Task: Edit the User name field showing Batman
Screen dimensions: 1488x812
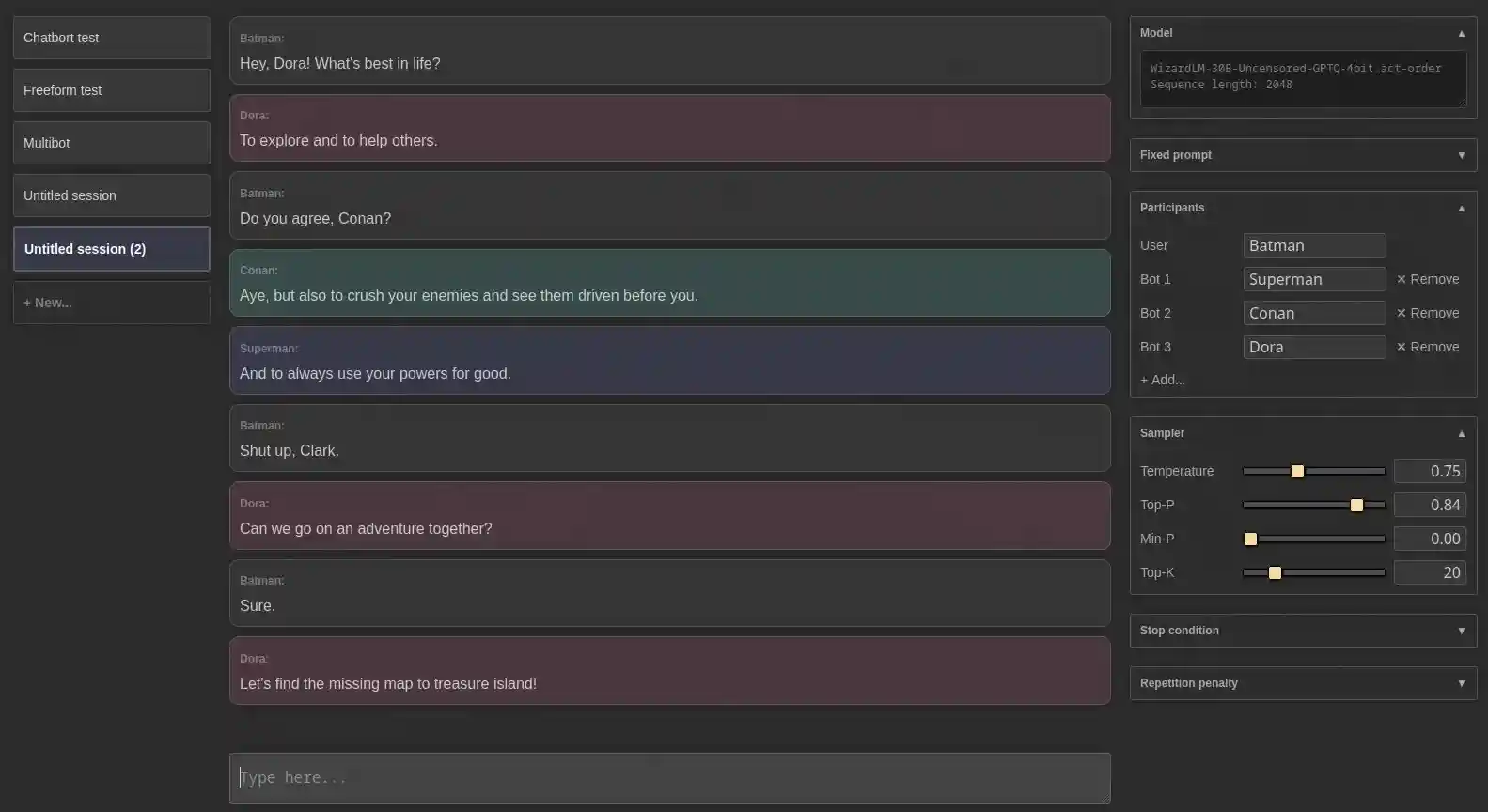Action: (x=1314, y=245)
